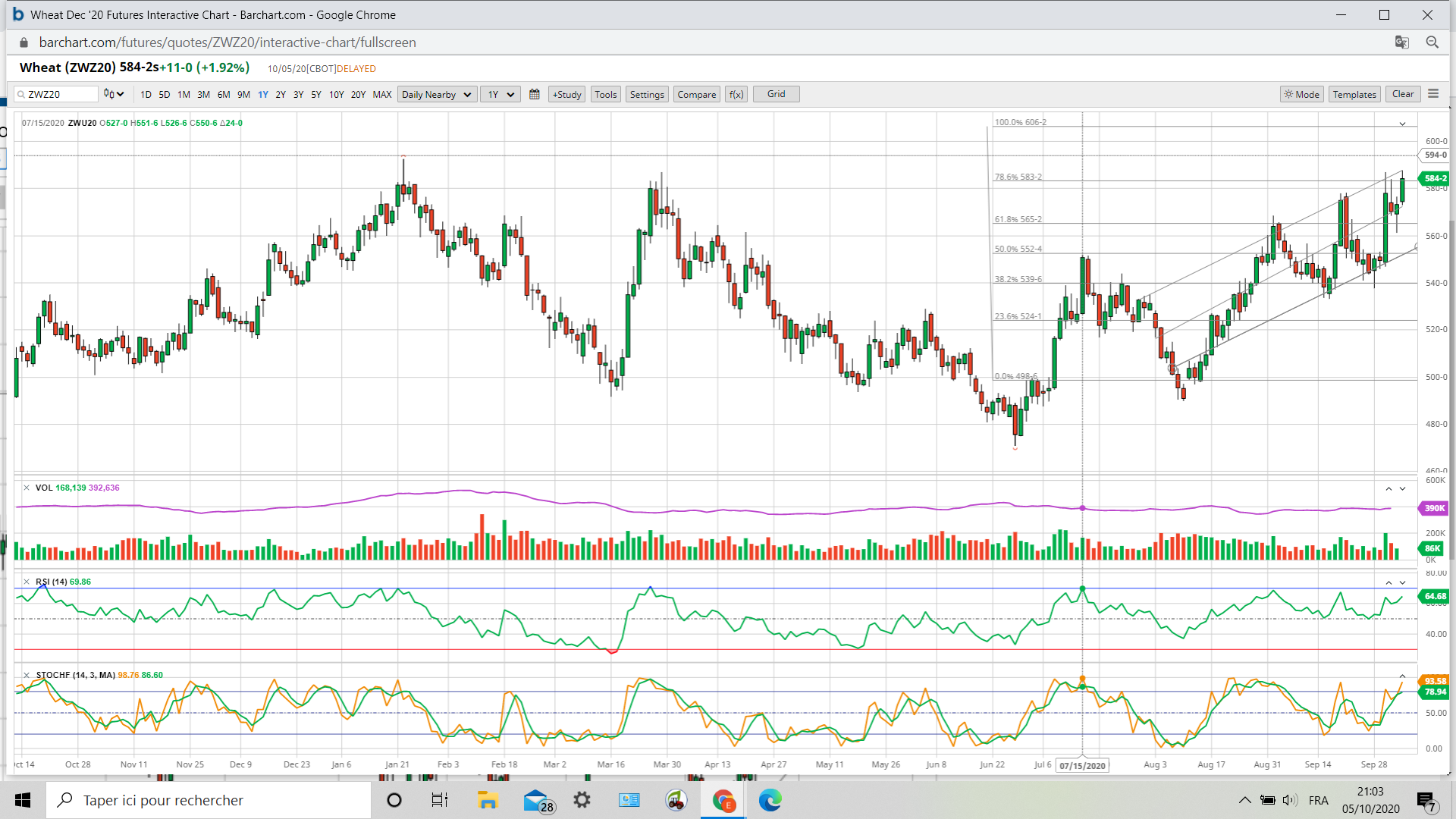Select the MAX time range

point(382,94)
